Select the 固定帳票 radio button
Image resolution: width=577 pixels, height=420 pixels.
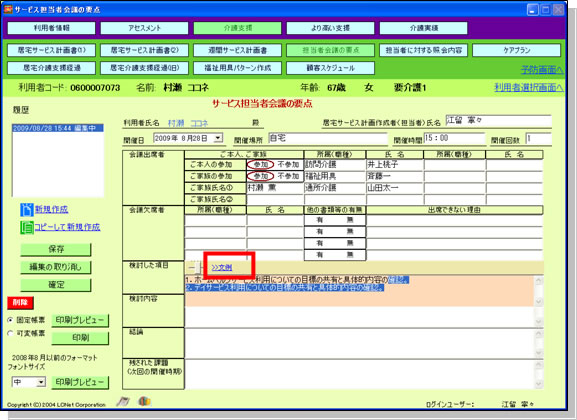coord(10,320)
